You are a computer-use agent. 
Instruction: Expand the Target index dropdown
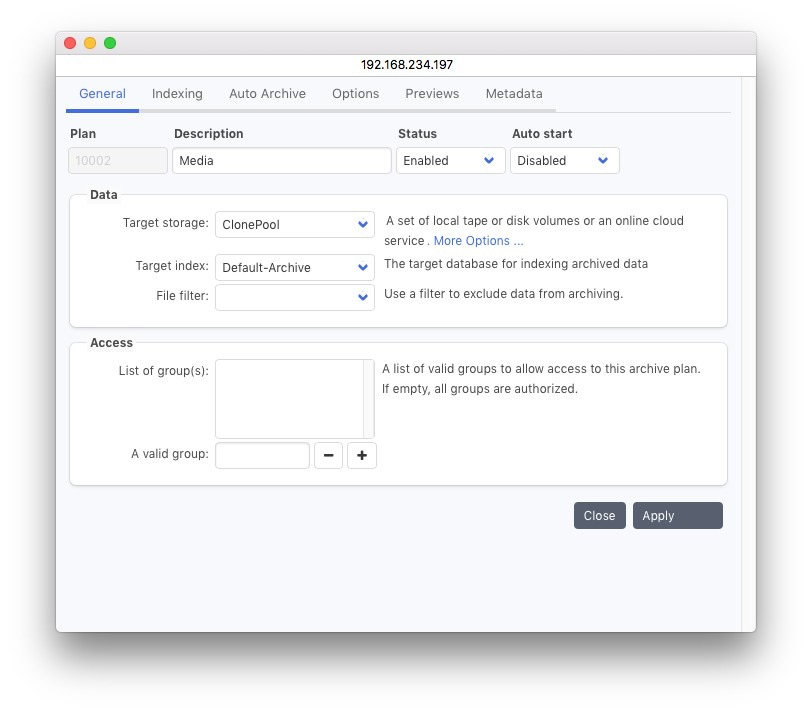coord(294,268)
